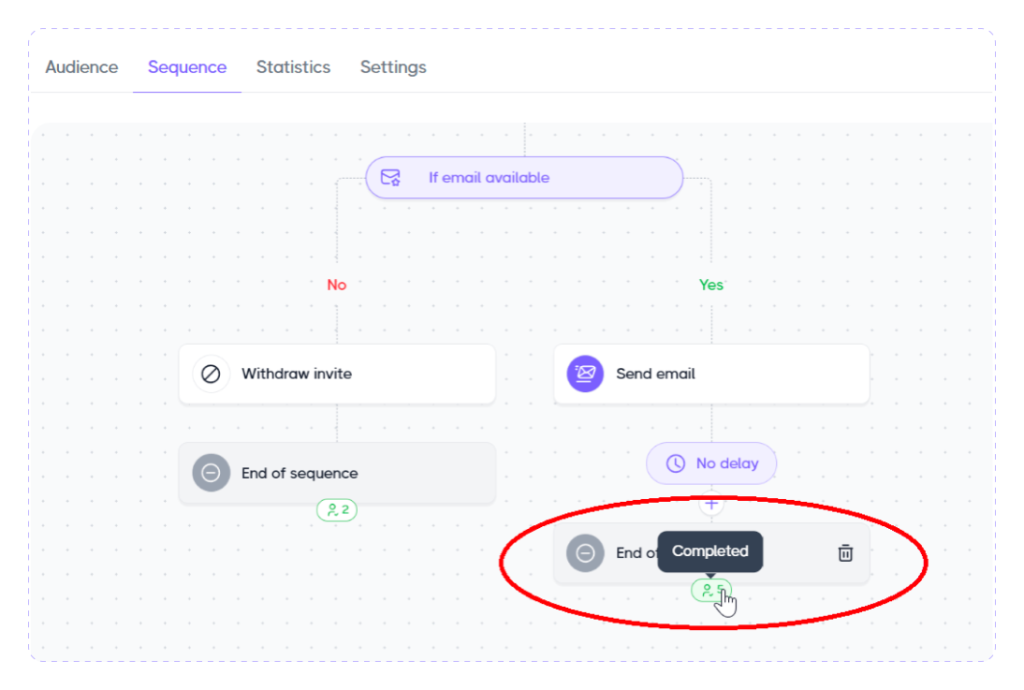This screenshot has width=1024, height=690.
Task: Click the purple Send email icon
Action: coord(585,374)
